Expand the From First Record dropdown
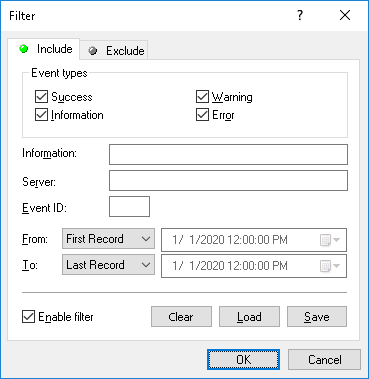Viewport: 369px width, 379px height. (108, 239)
